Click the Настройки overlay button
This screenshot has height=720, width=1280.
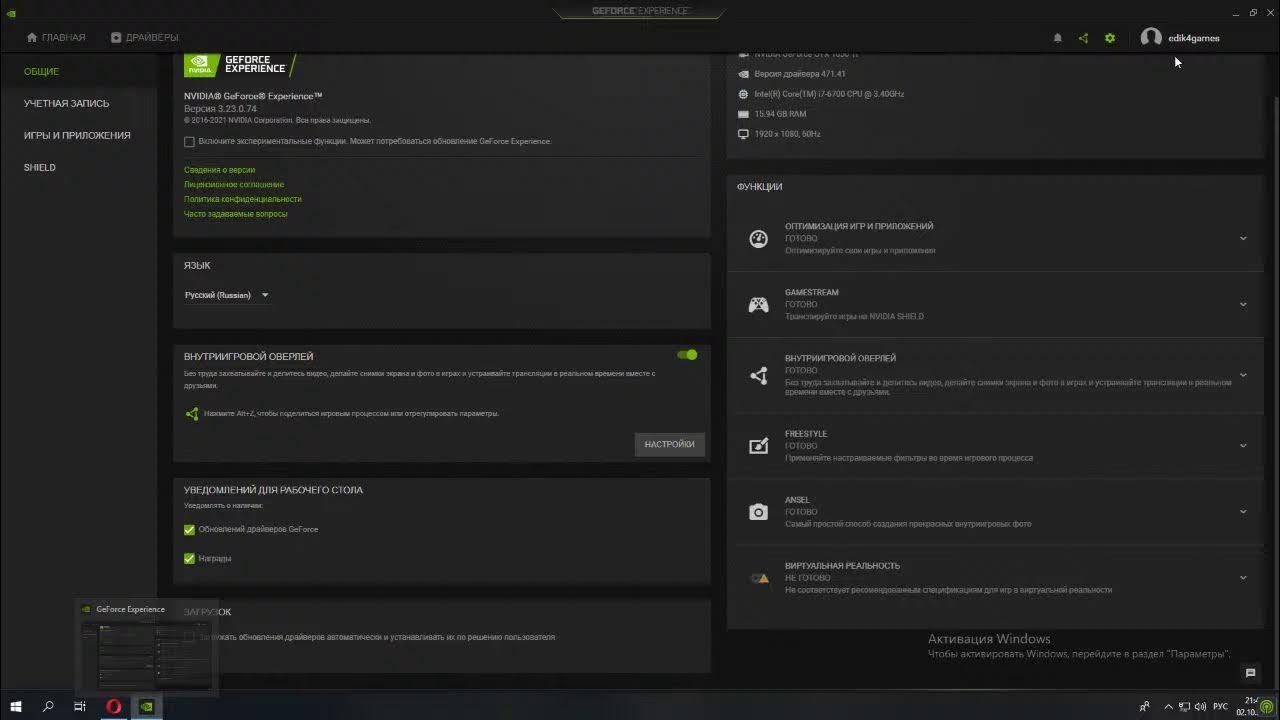(x=669, y=444)
